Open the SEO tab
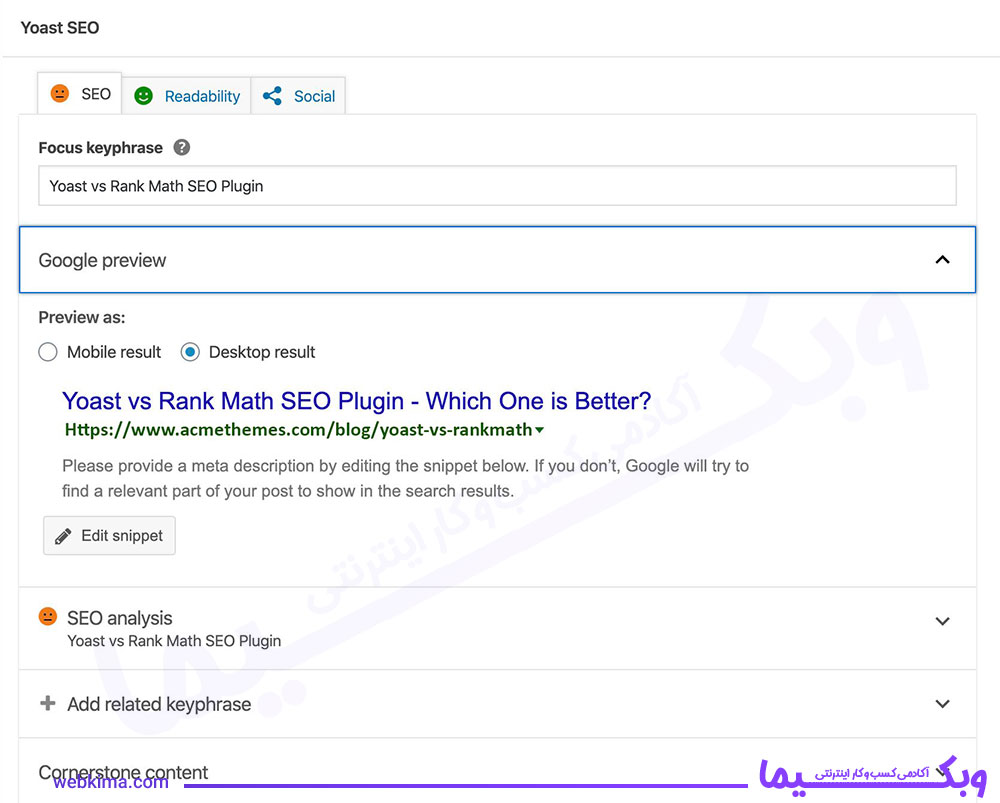Viewport: 1000px width, 803px height. pyautogui.click(x=80, y=94)
